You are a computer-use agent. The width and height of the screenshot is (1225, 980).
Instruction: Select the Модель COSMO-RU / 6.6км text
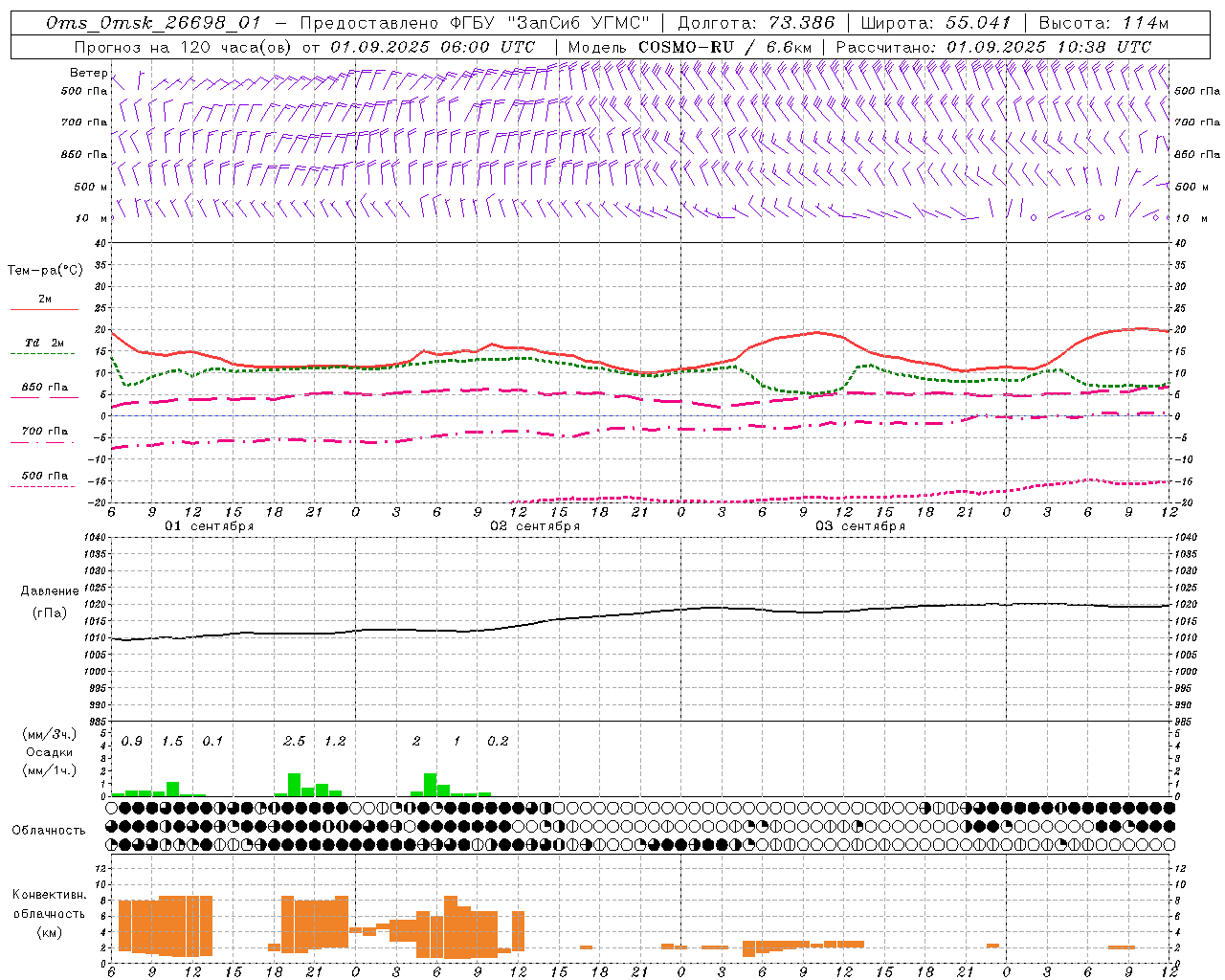pyautogui.click(x=690, y=47)
